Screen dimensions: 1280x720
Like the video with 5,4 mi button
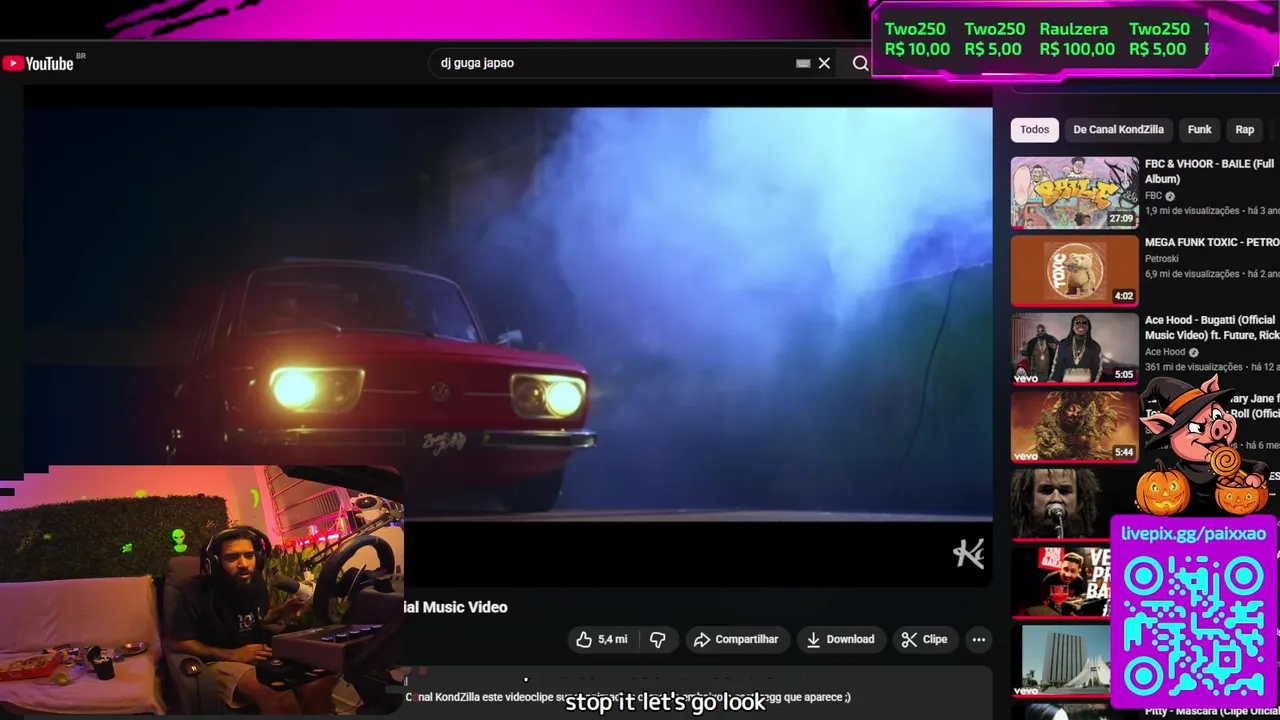click(x=602, y=639)
